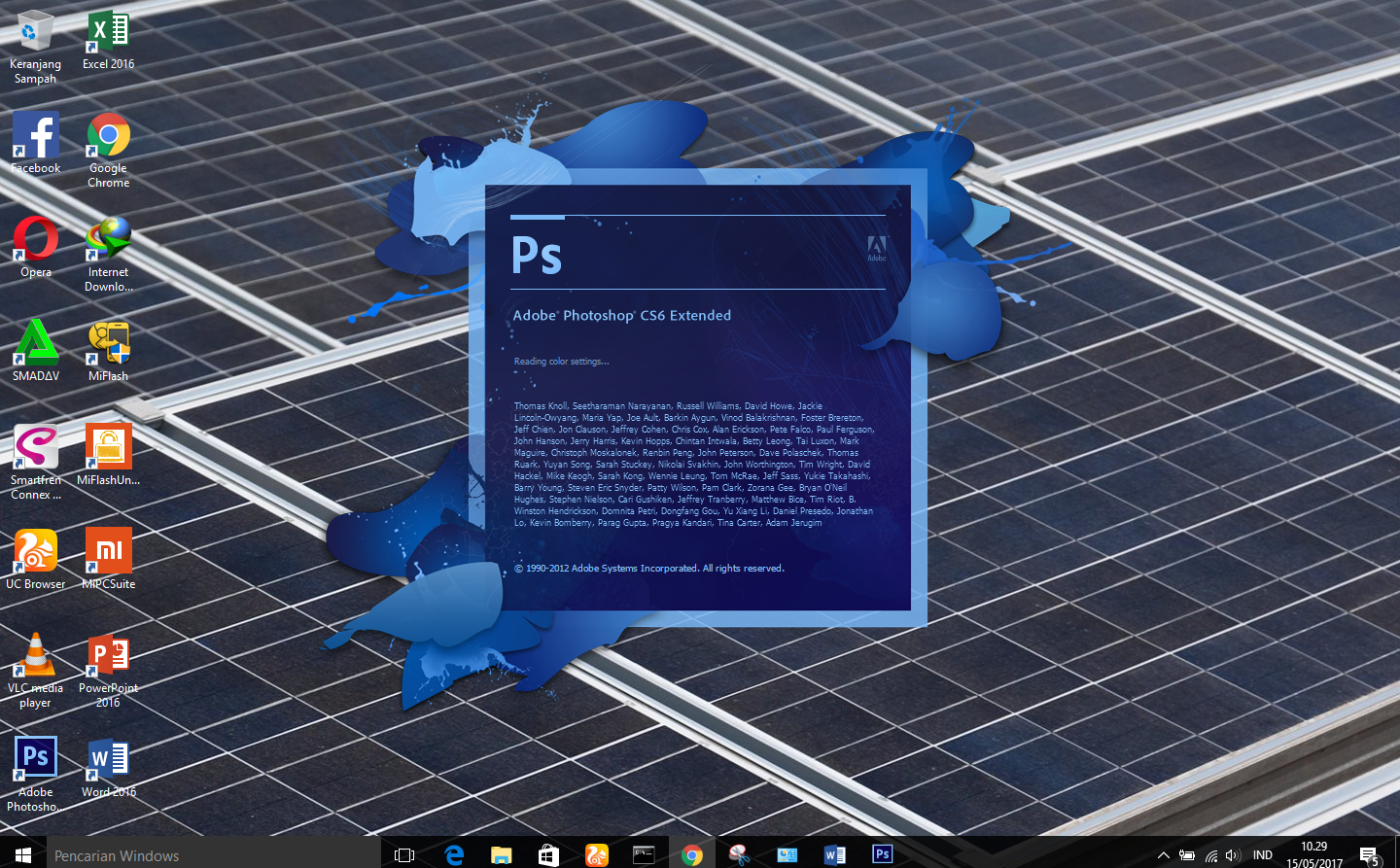The height and width of the screenshot is (868, 1400).
Task: Launch PowerPoint 2016 desktop shortcut
Action: (108, 671)
